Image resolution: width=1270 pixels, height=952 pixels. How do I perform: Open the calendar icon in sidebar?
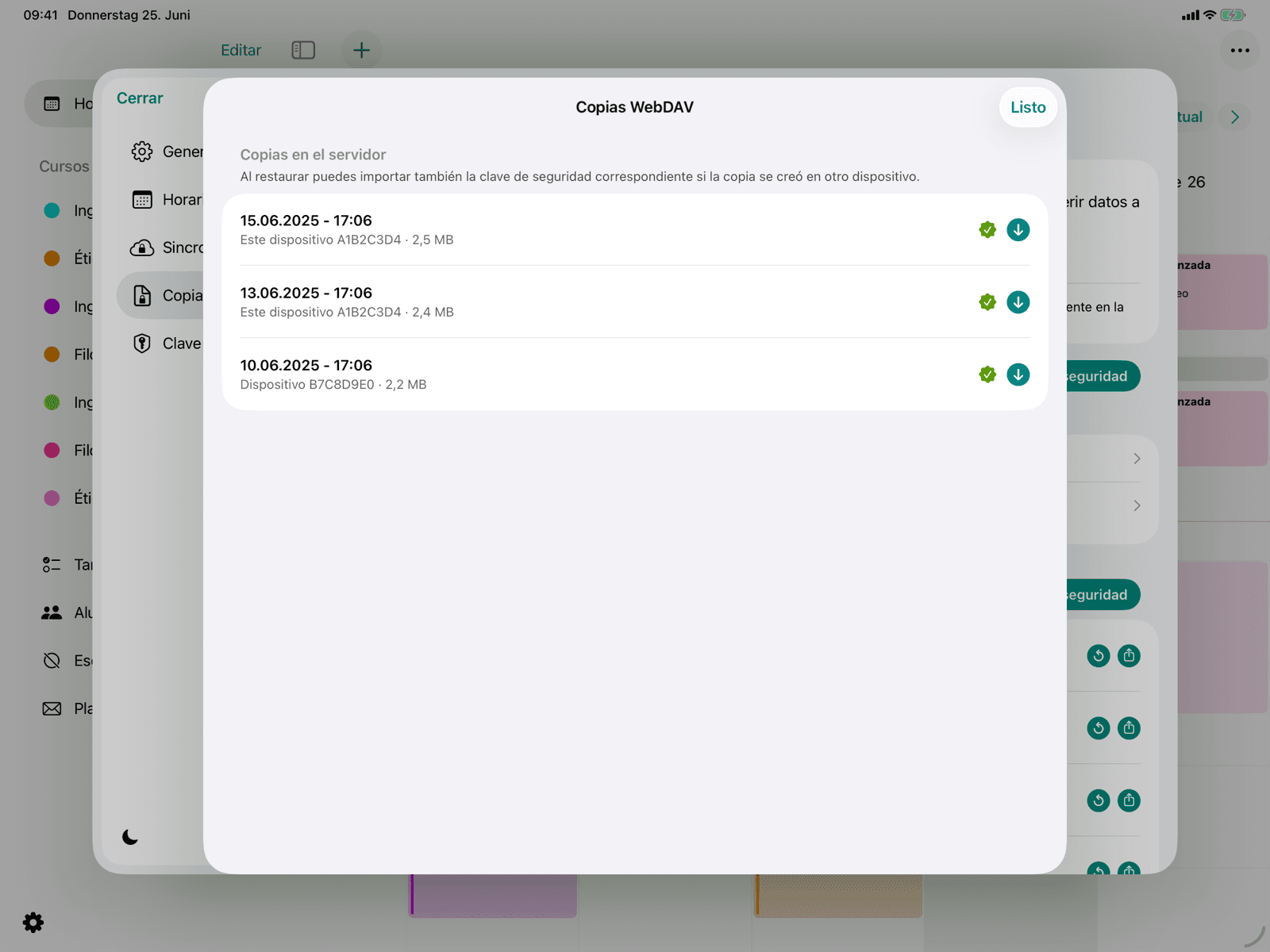[x=52, y=104]
